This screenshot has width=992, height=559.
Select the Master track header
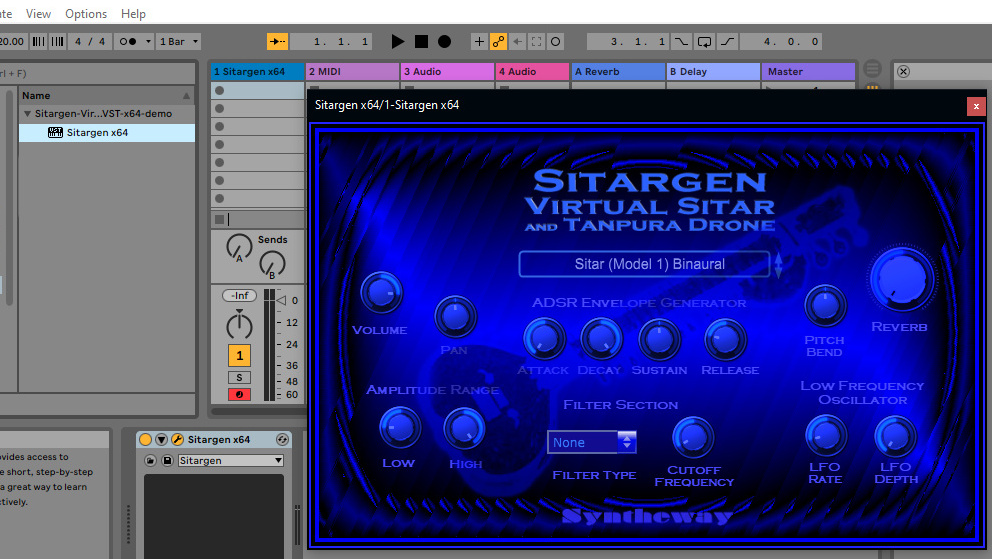[x=808, y=71]
